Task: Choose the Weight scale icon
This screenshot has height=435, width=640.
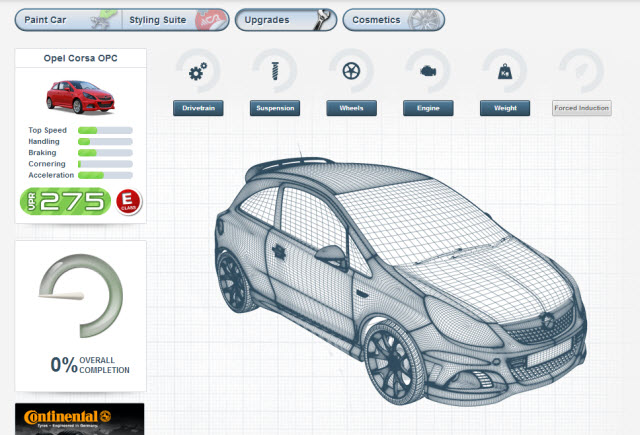Action: pyautogui.click(x=504, y=71)
